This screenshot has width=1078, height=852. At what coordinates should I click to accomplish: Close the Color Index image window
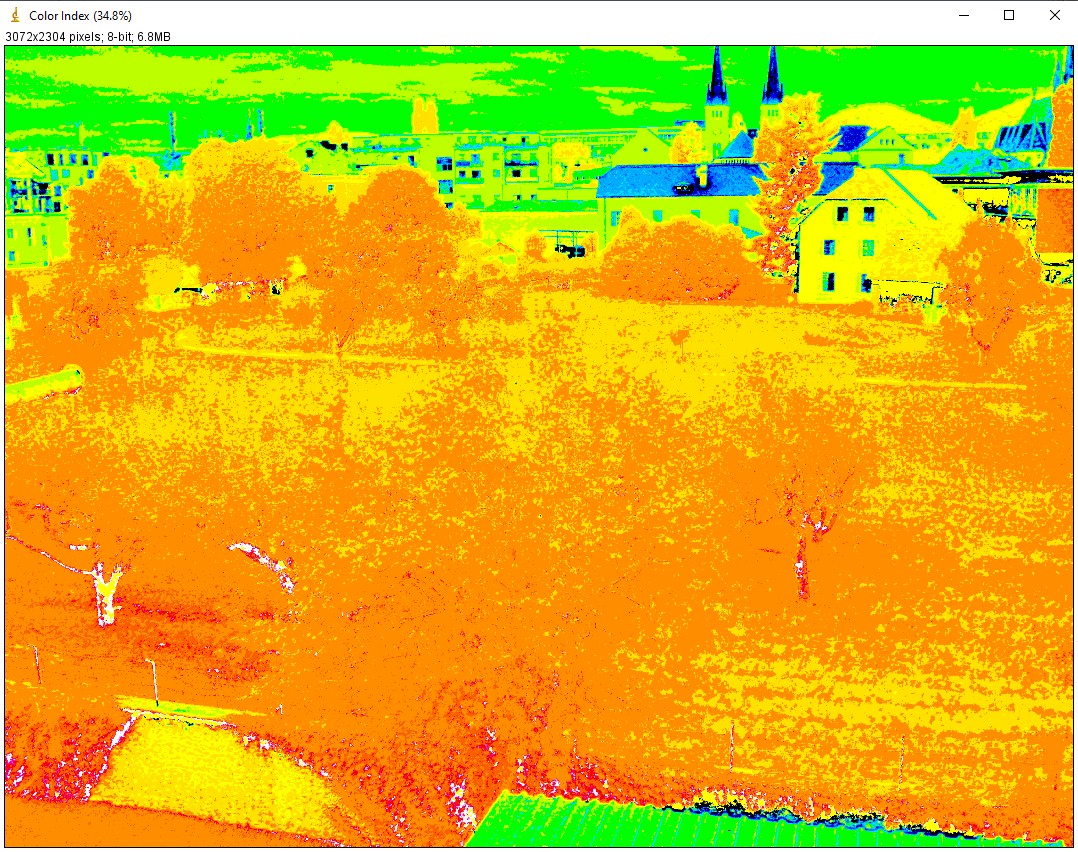[1055, 15]
